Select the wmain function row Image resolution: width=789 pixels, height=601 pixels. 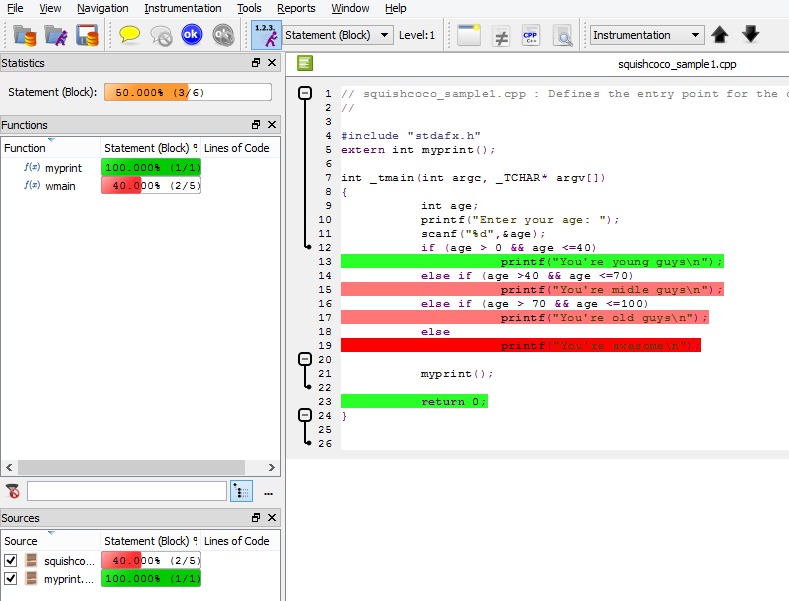coord(61,186)
